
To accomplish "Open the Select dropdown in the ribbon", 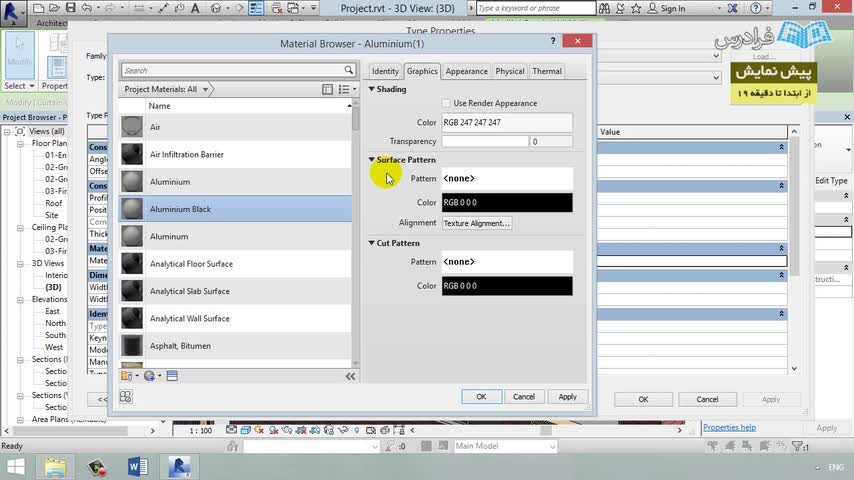I will coord(20,86).
